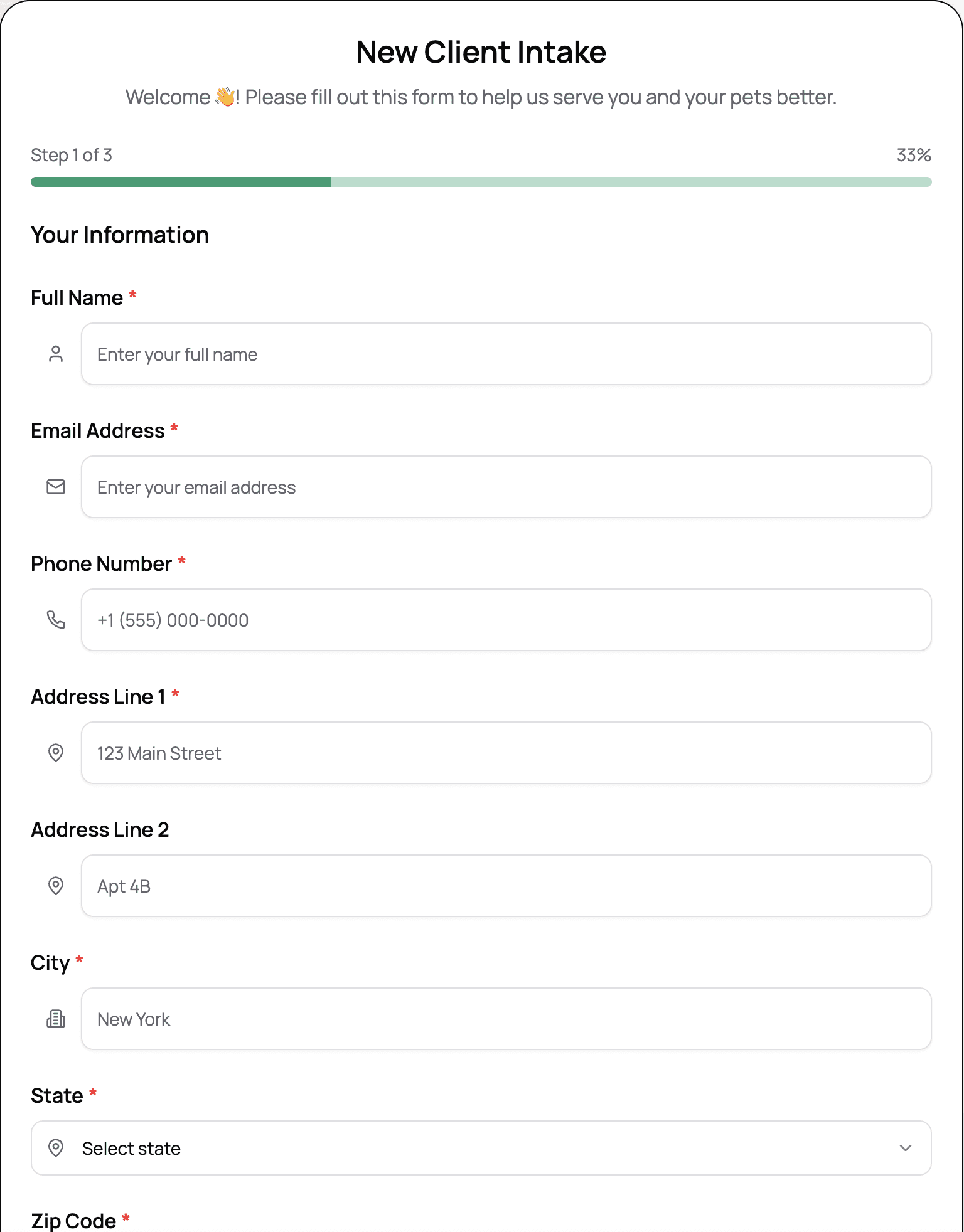Click the map pin icon beside Address Line 2
Image resolution: width=964 pixels, height=1232 pixels.
56,886
